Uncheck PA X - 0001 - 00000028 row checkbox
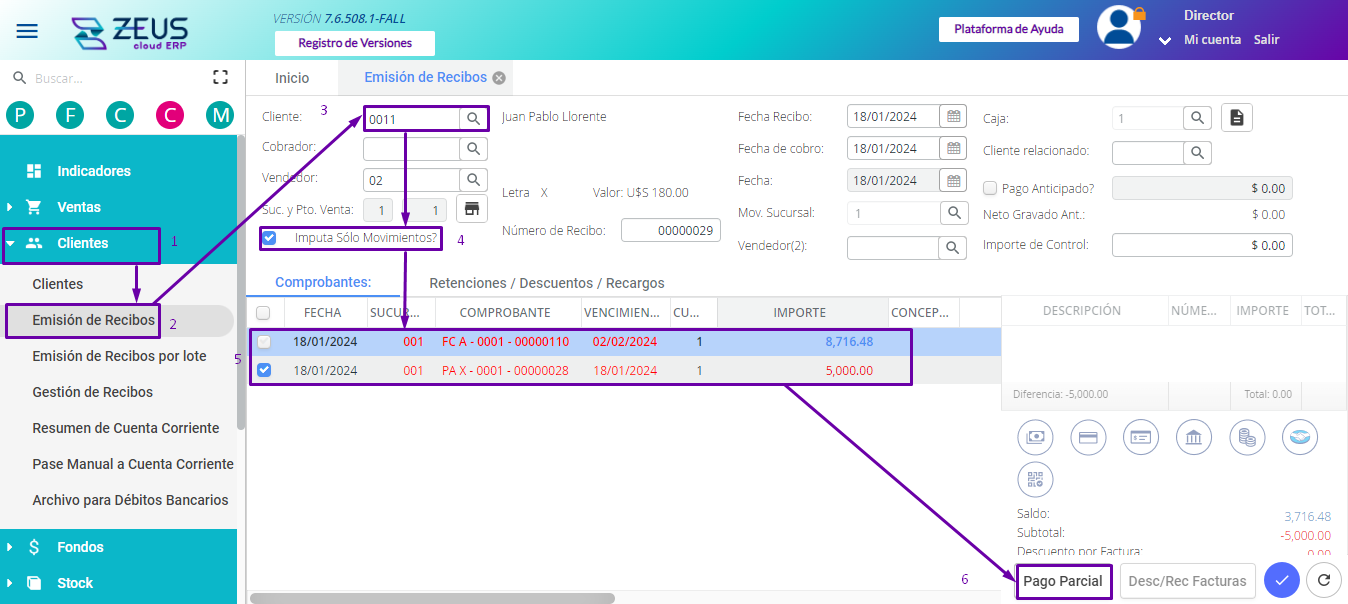 click(x=263, y=370)
